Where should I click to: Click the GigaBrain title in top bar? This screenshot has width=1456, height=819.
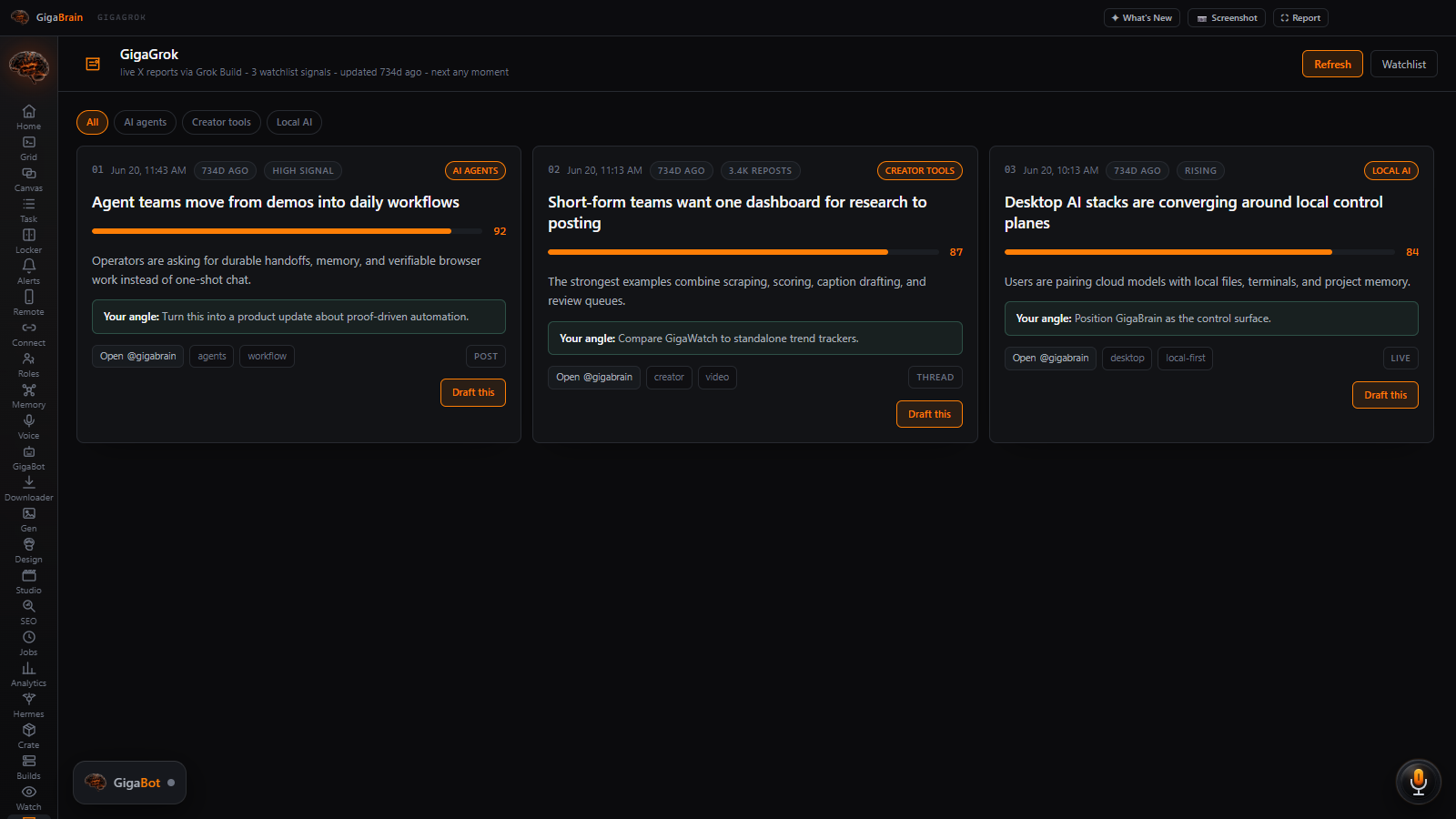(x=59, y=17)
